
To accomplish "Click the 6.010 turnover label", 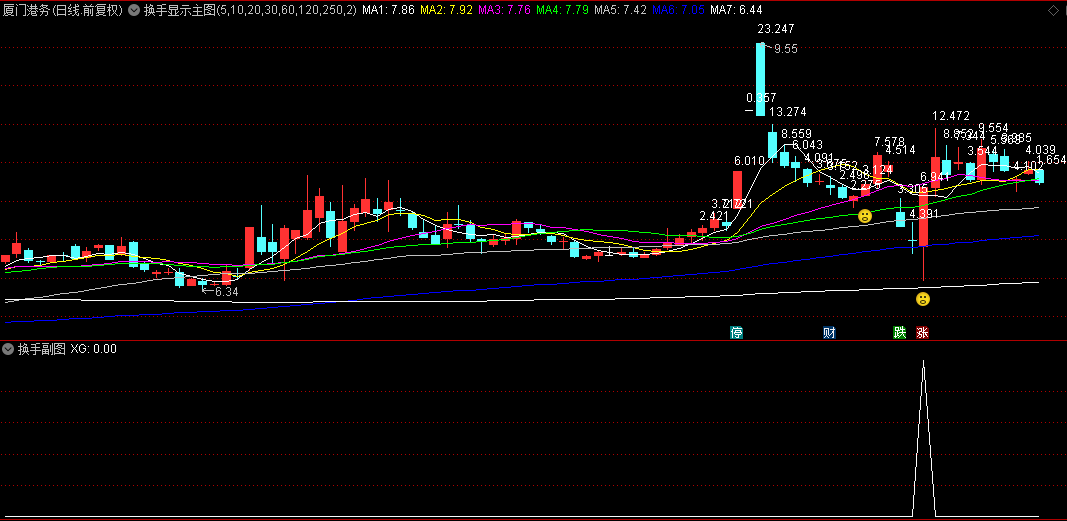I will click(x=749, y=161).
